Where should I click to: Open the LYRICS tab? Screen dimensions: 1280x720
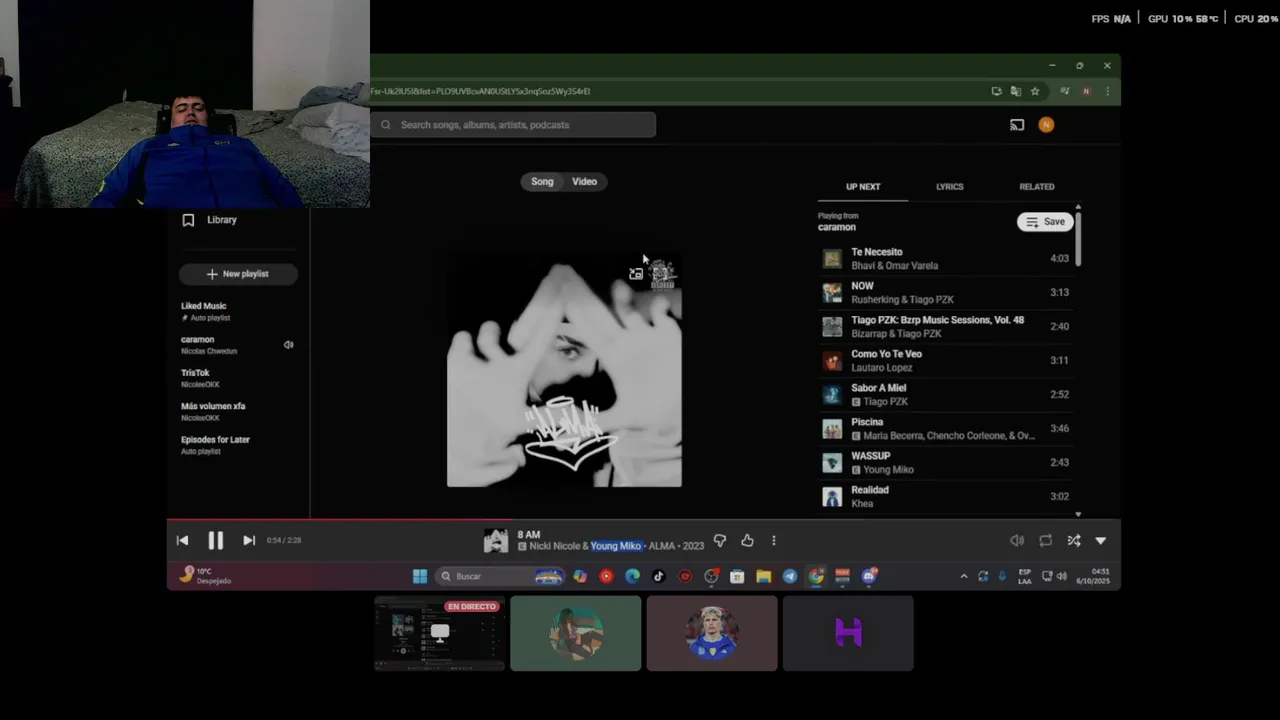pos(950,187)
